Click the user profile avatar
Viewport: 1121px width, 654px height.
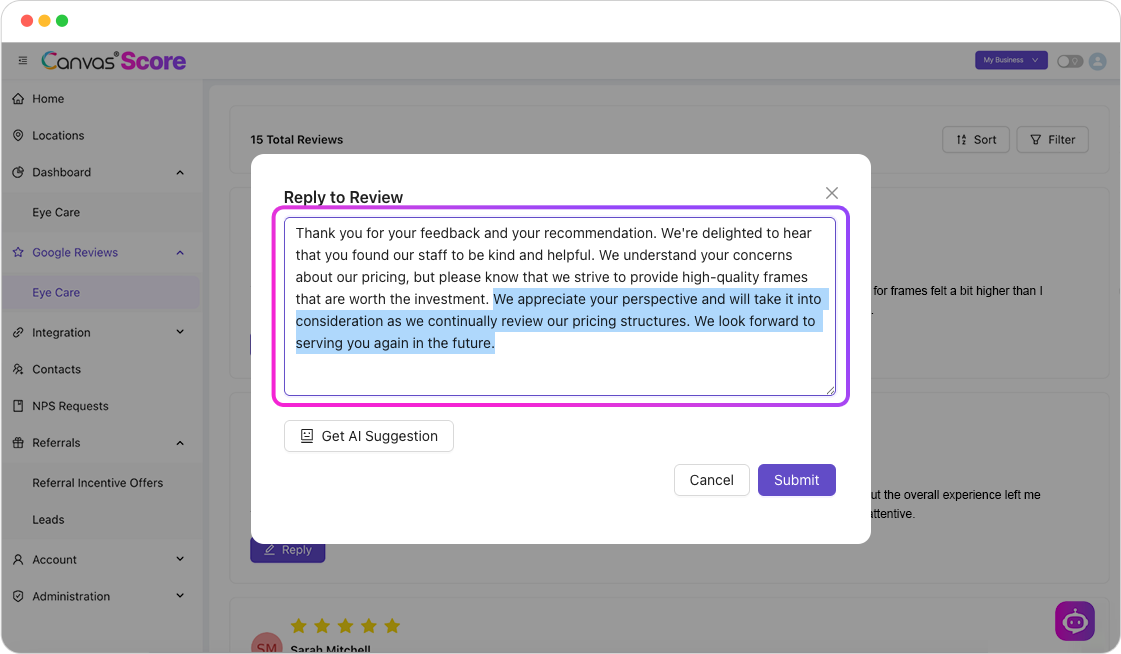1097,61
